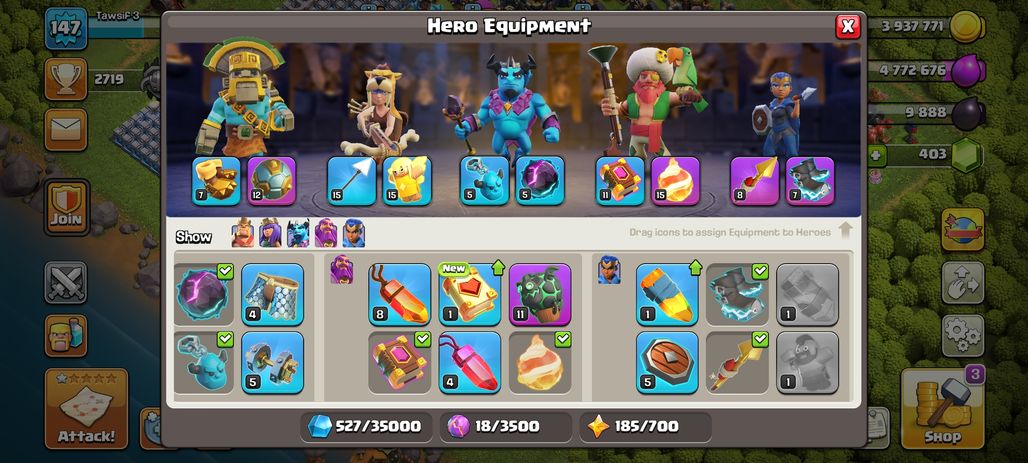Open the Healer Puppet equipment icon
This screenshot has width=1028, height=463.
click(407, 180)
